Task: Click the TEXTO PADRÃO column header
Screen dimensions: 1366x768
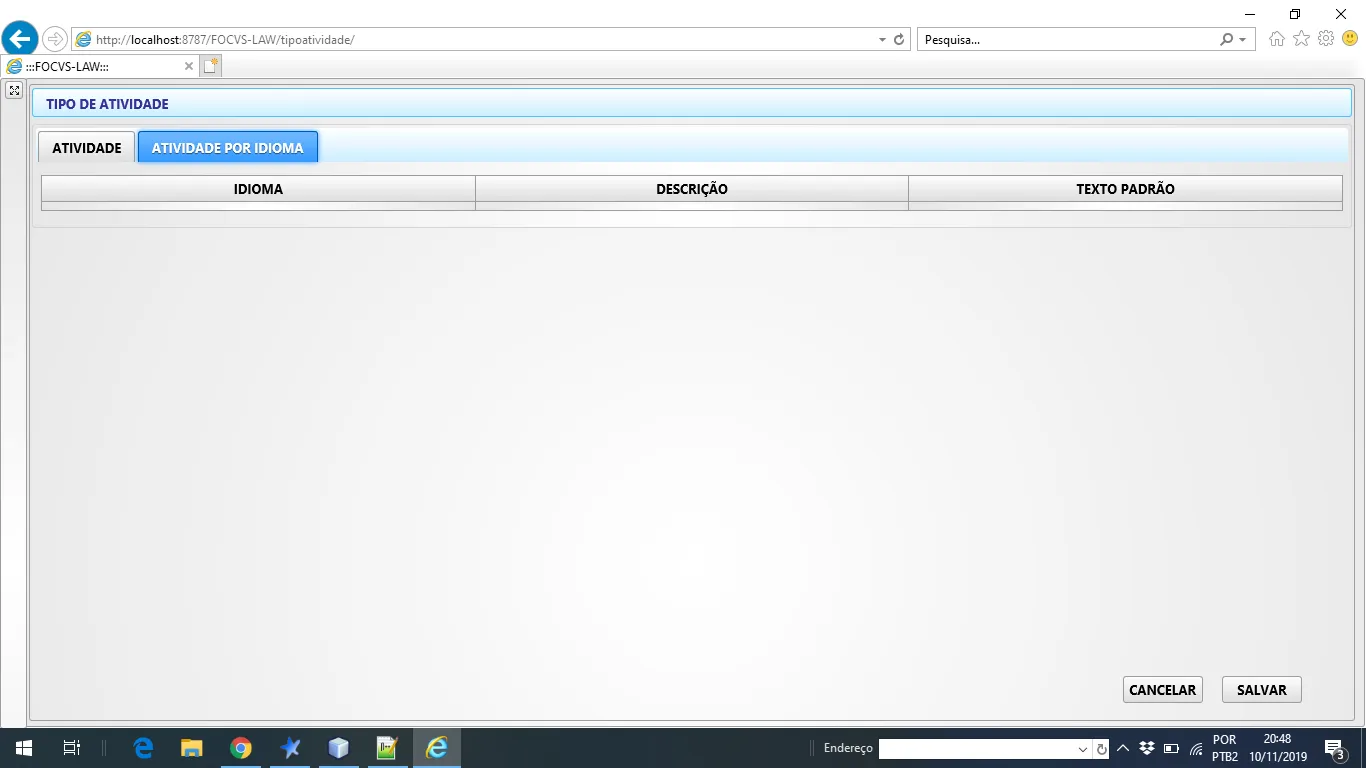Action: coord(1125,189)
